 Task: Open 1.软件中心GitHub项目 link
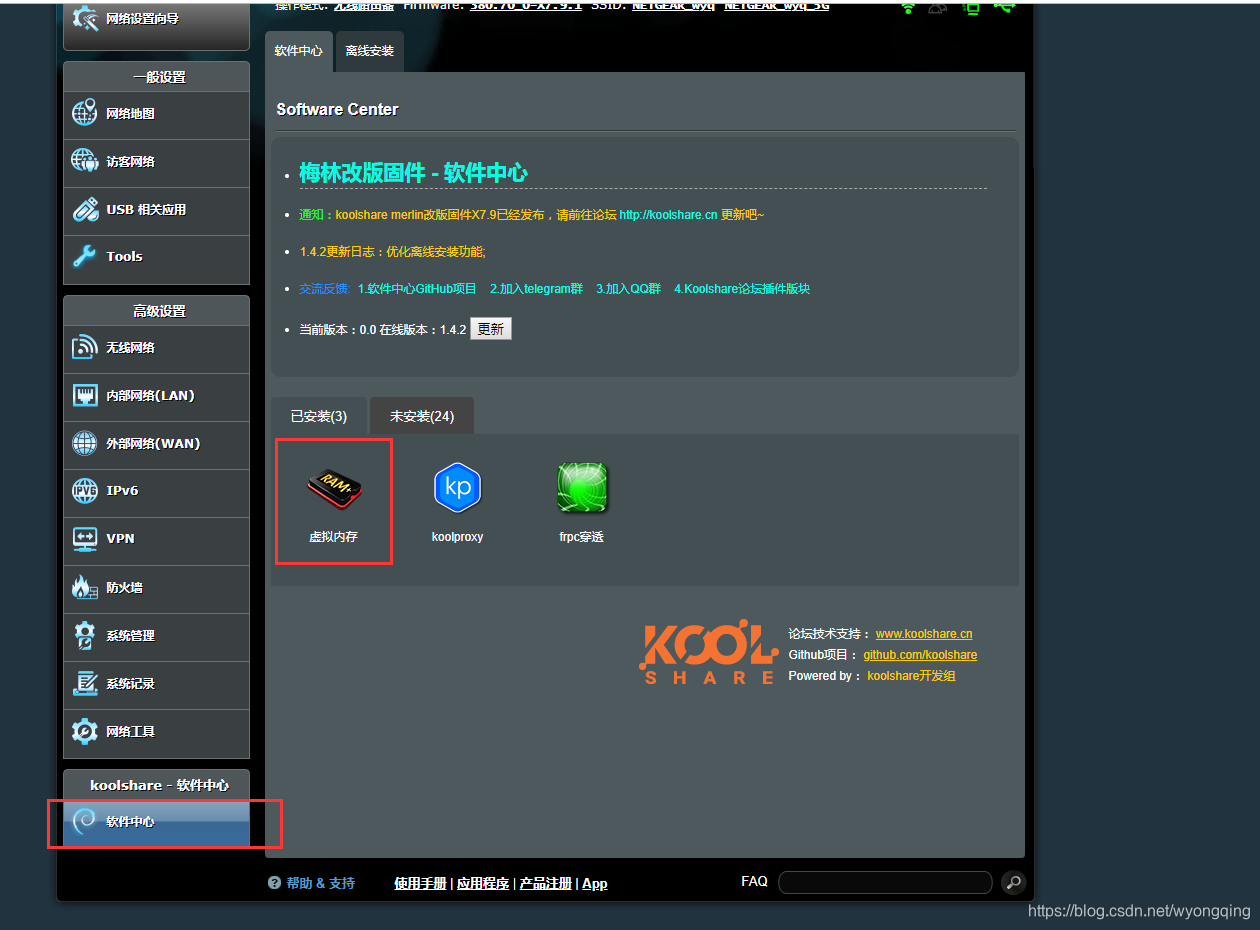point(417,289)
